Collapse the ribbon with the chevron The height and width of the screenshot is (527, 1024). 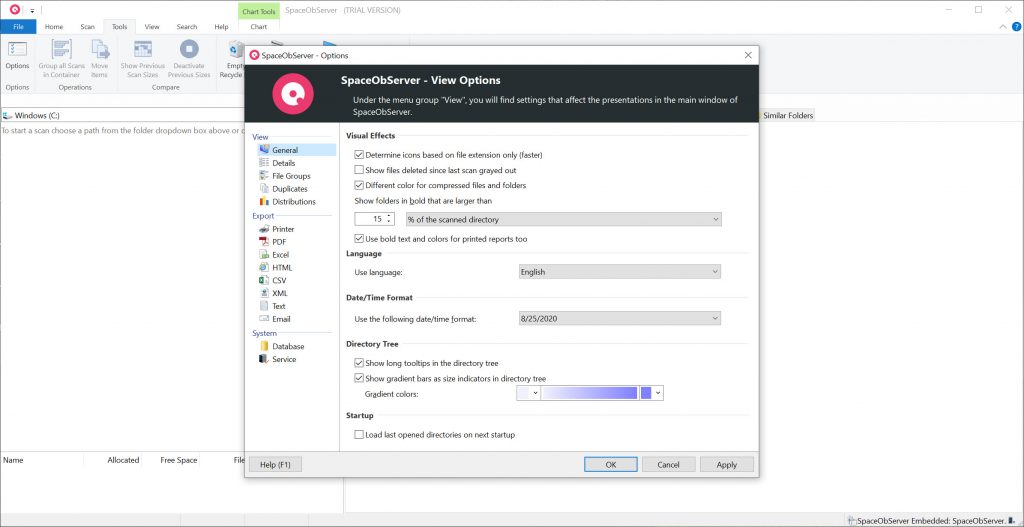click(1003, 27)
